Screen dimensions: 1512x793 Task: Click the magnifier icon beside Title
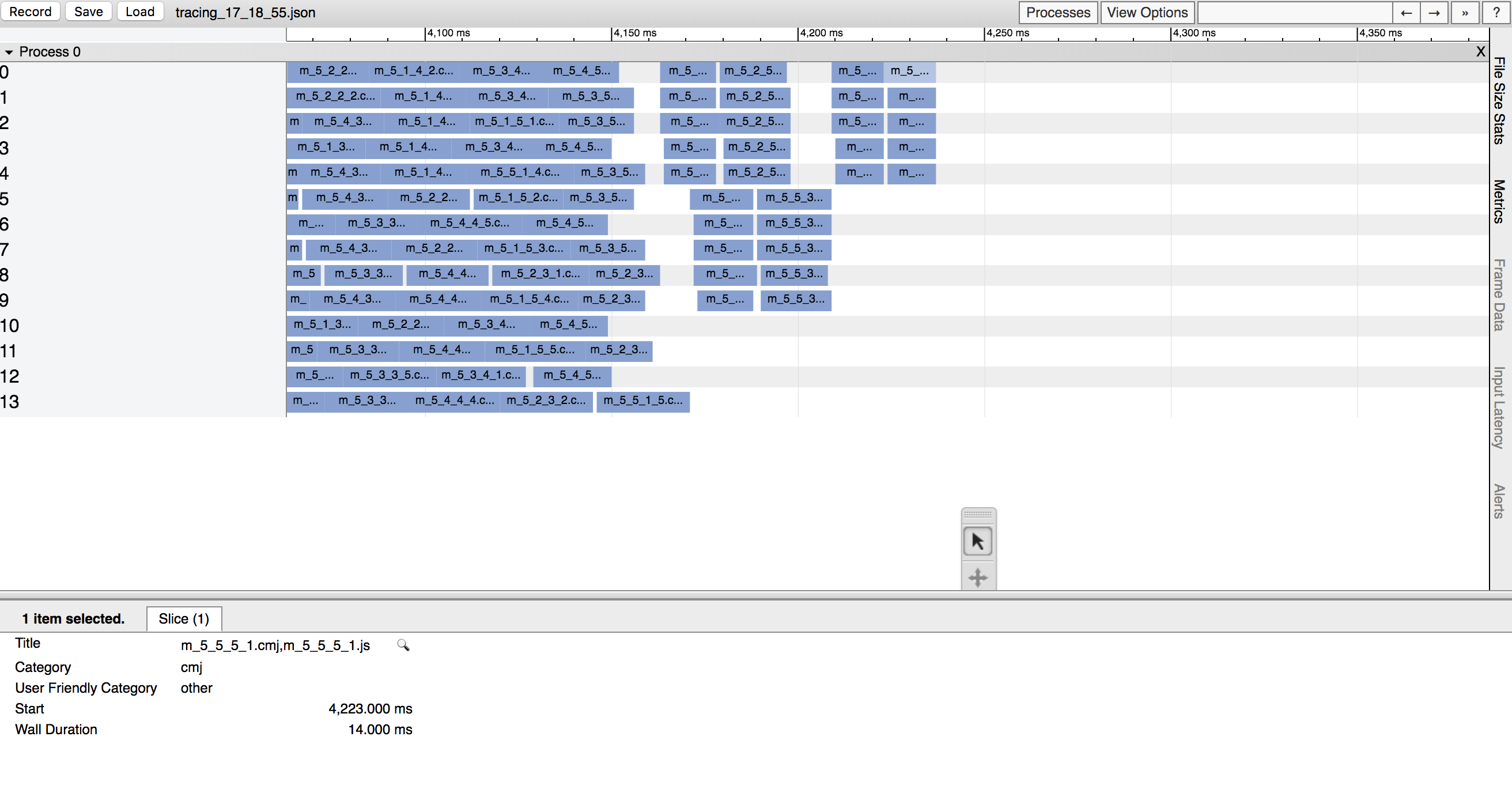point(403,645)
